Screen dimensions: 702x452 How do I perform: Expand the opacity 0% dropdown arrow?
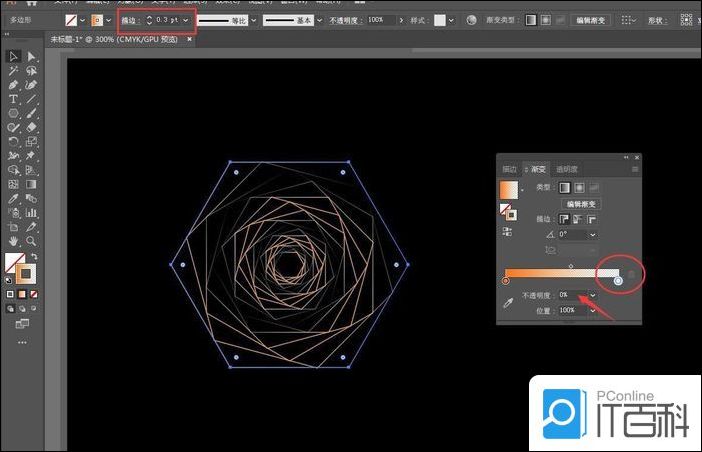point(593,295)
